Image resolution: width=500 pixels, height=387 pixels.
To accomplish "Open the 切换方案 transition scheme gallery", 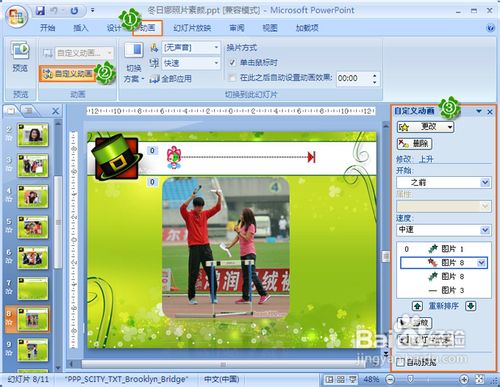I will point(134,63).
